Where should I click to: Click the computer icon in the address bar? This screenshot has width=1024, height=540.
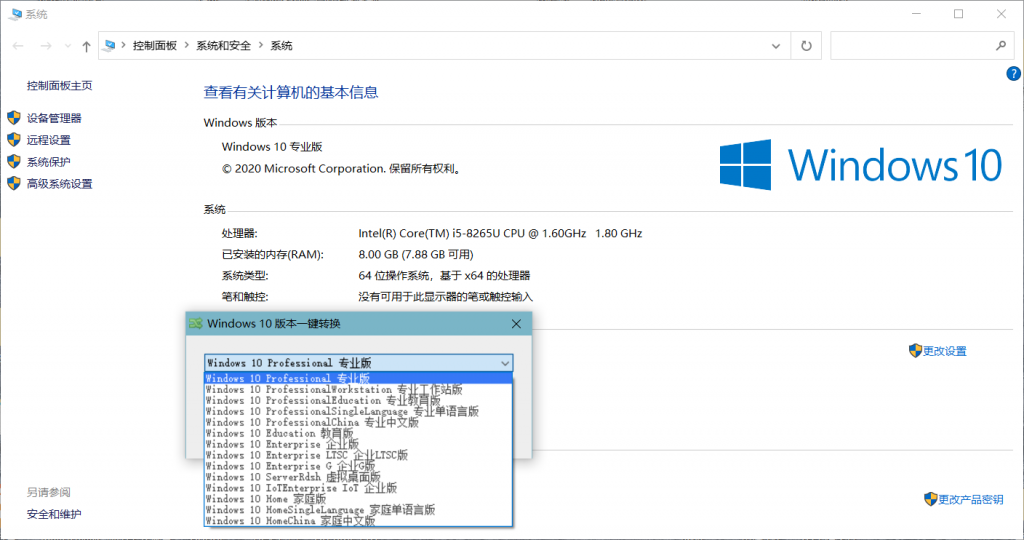click(110, 45)
